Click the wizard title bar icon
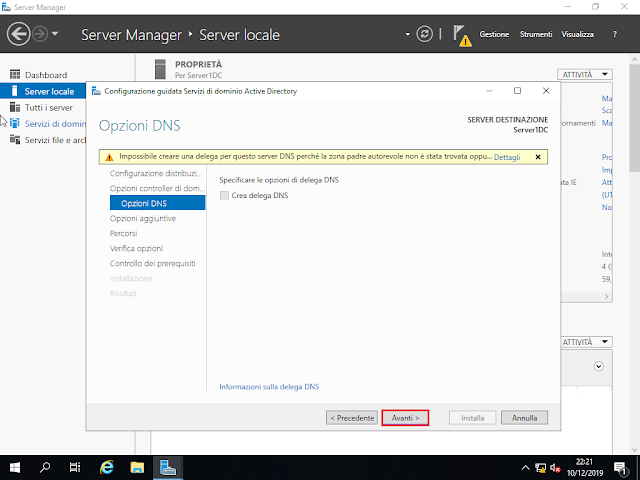Viewport: 640px width, 480px height. pyautogui.click(x=96, y=91)
